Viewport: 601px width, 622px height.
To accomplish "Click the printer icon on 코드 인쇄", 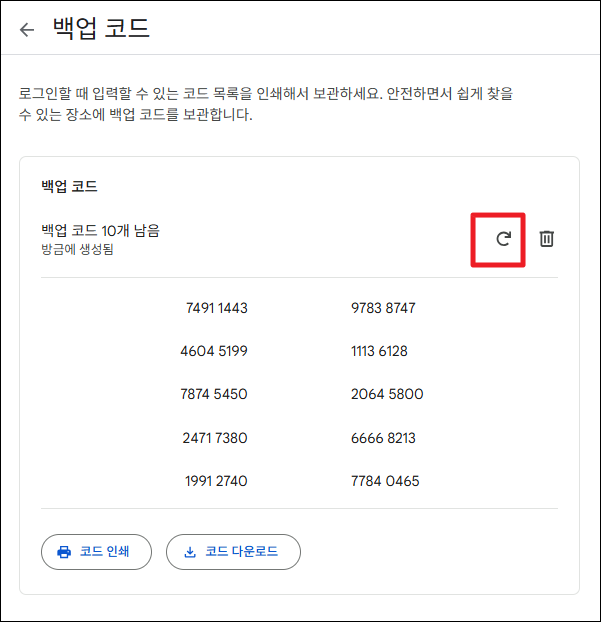I will pyautogui.click(x=64, y=551).
